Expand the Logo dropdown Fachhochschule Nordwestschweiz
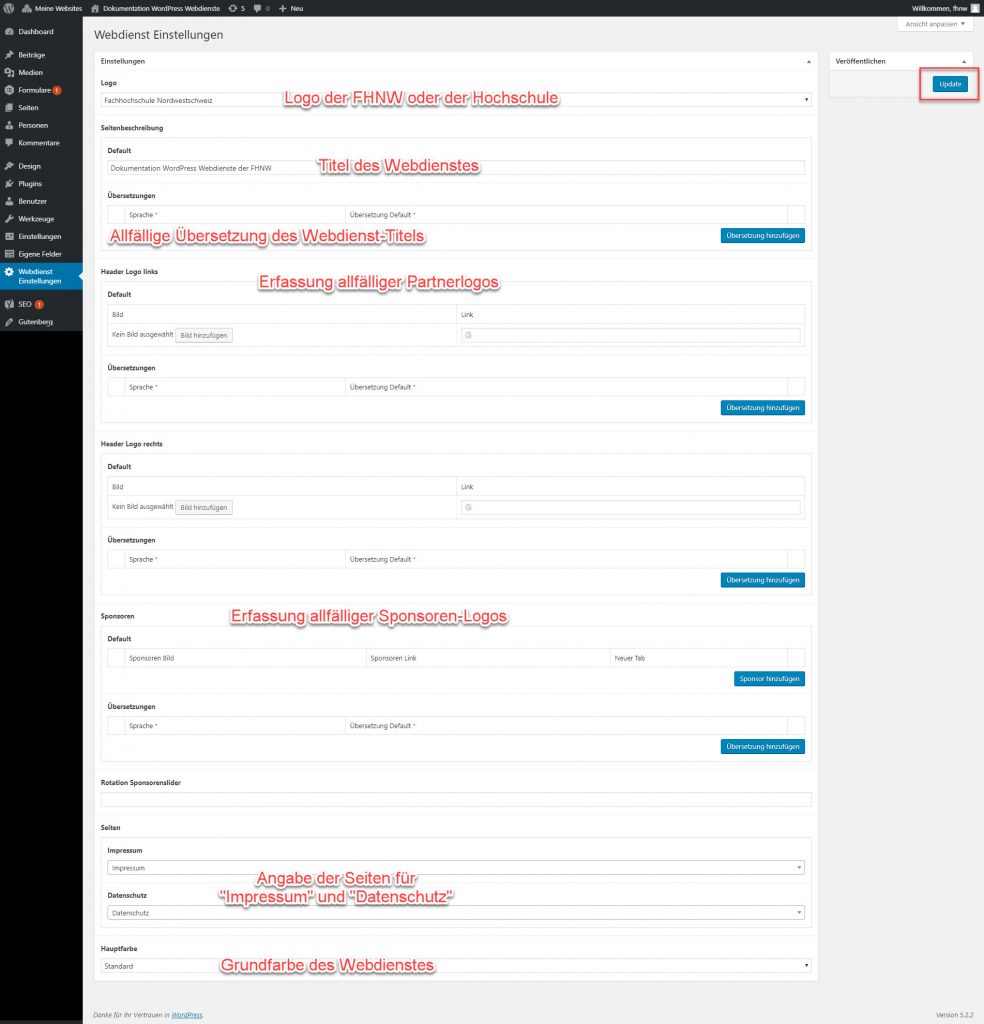This screenshot has height=1024, width=984. tap(456, 100)
